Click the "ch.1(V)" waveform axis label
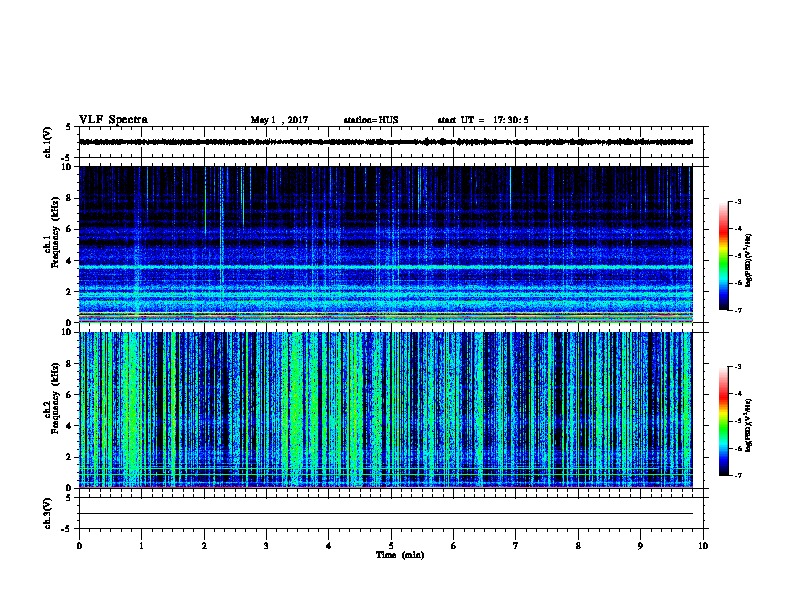The height and width of the screenshot is (612, 792). click(47, 142)
